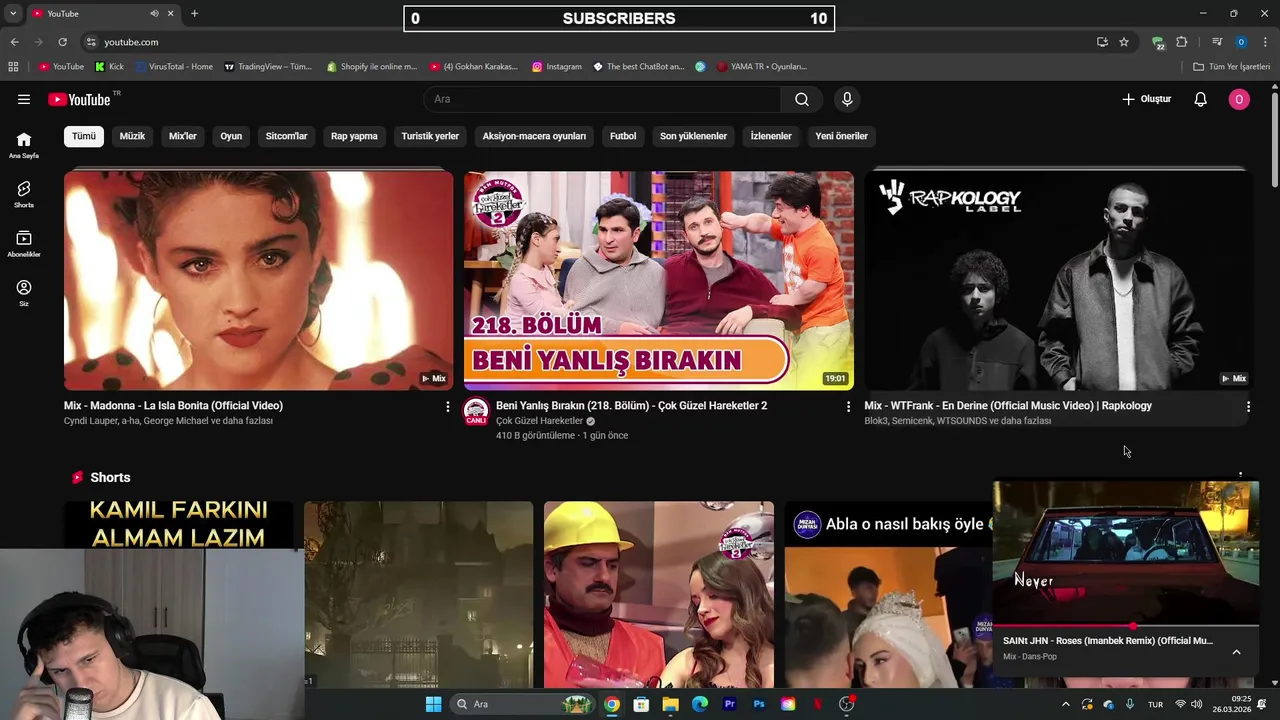Image resolution: width=1280 pixels, height=720 pixels.
Task: Open the Tüm Yer İşaretleri folder
Action: [1232, 67]
